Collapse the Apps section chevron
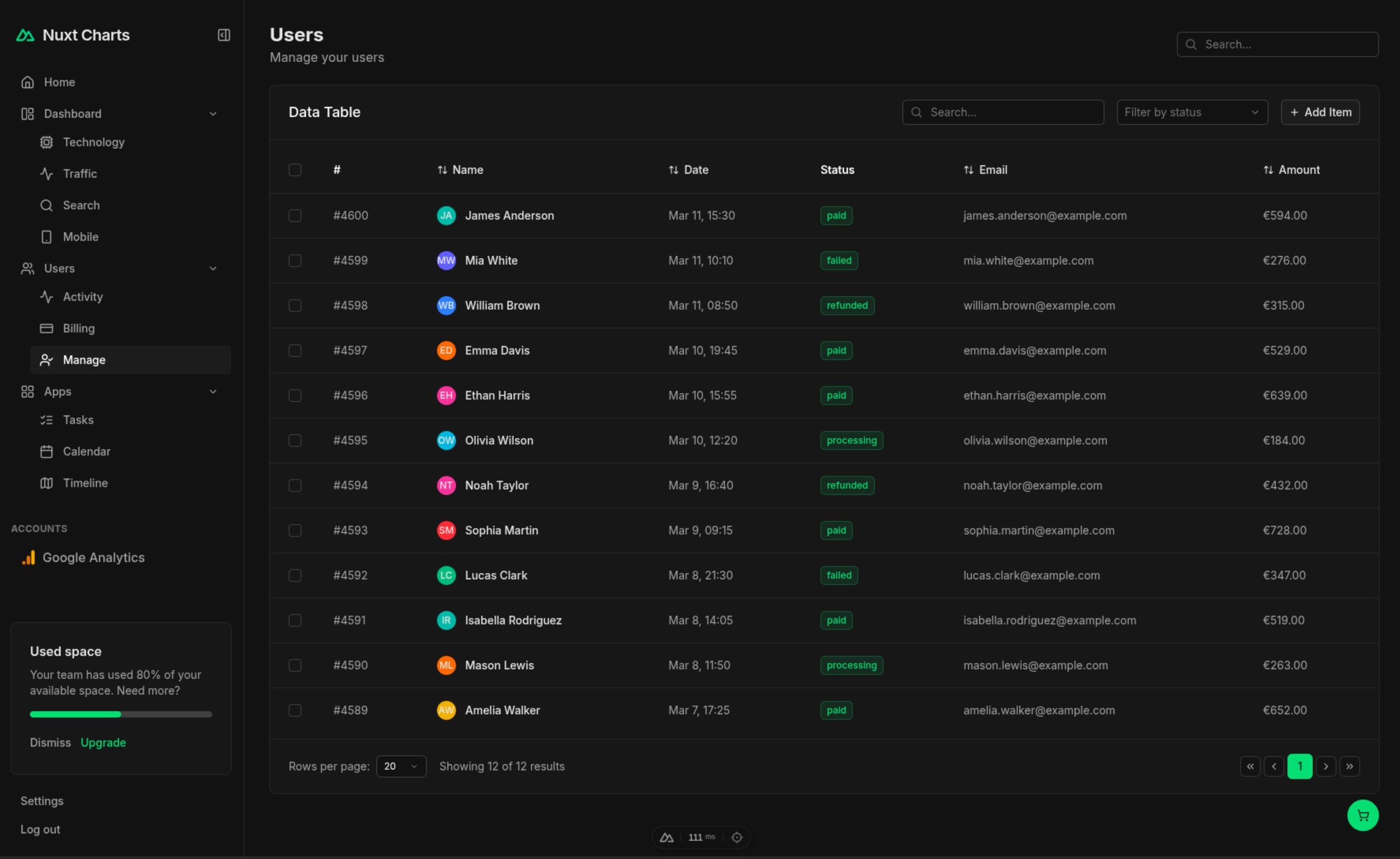 (213, 391)
